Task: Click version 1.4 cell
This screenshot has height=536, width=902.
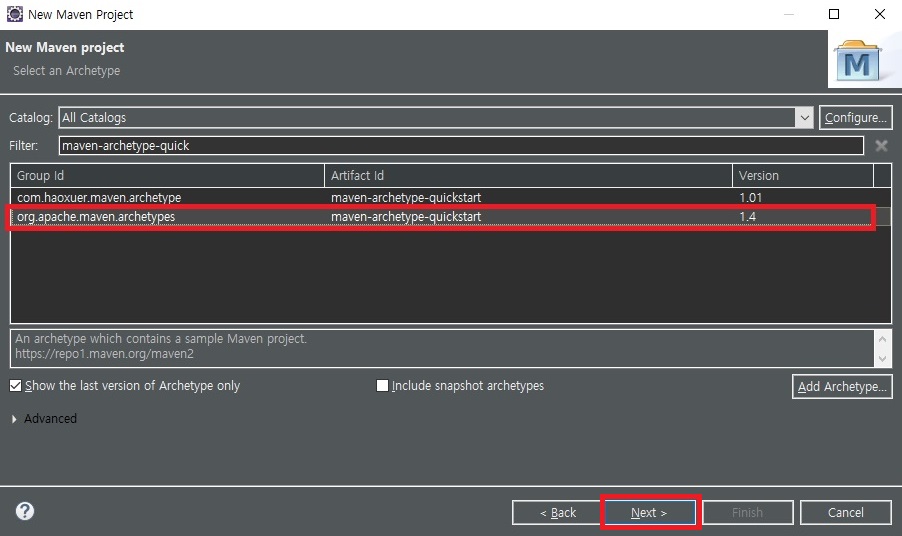Action: point(747,217)
